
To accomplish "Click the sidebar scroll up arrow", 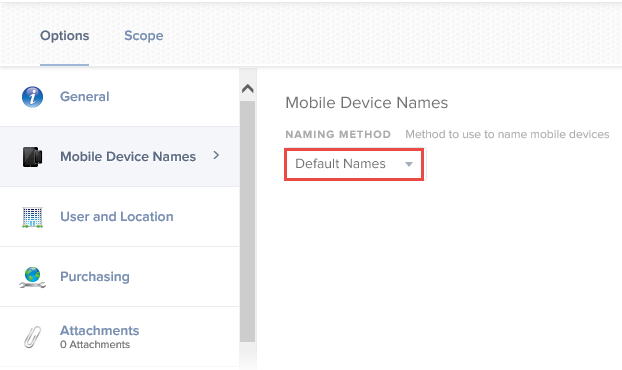I will pyautogui.click(x=248, y=88).
